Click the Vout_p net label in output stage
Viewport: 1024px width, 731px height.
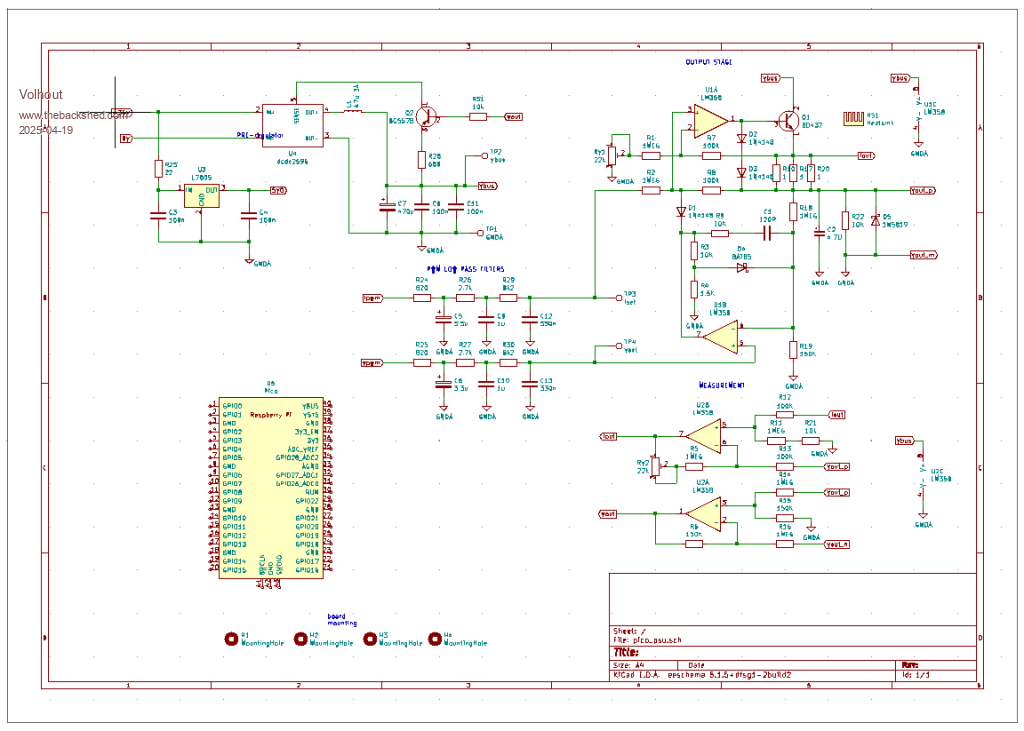[922, 189]
